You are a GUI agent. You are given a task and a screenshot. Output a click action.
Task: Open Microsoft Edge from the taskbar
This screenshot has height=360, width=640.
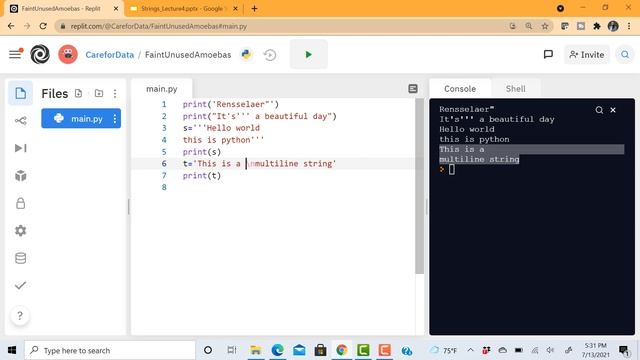(x=278, y=350)
